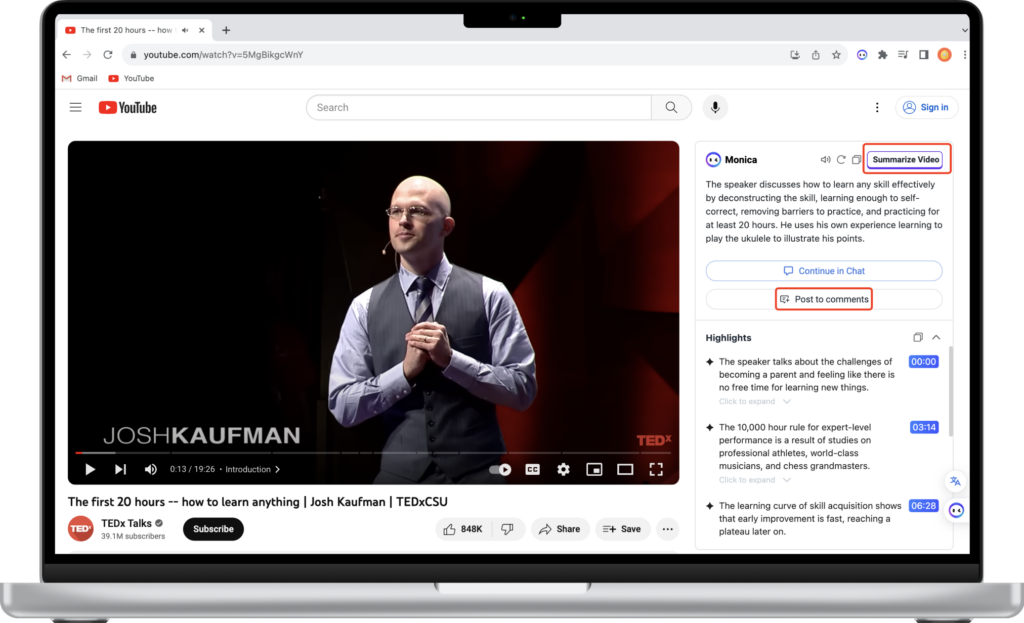Subscribe to TEDx Talks
Screen dimensions: 1024x623
[212, 529]
